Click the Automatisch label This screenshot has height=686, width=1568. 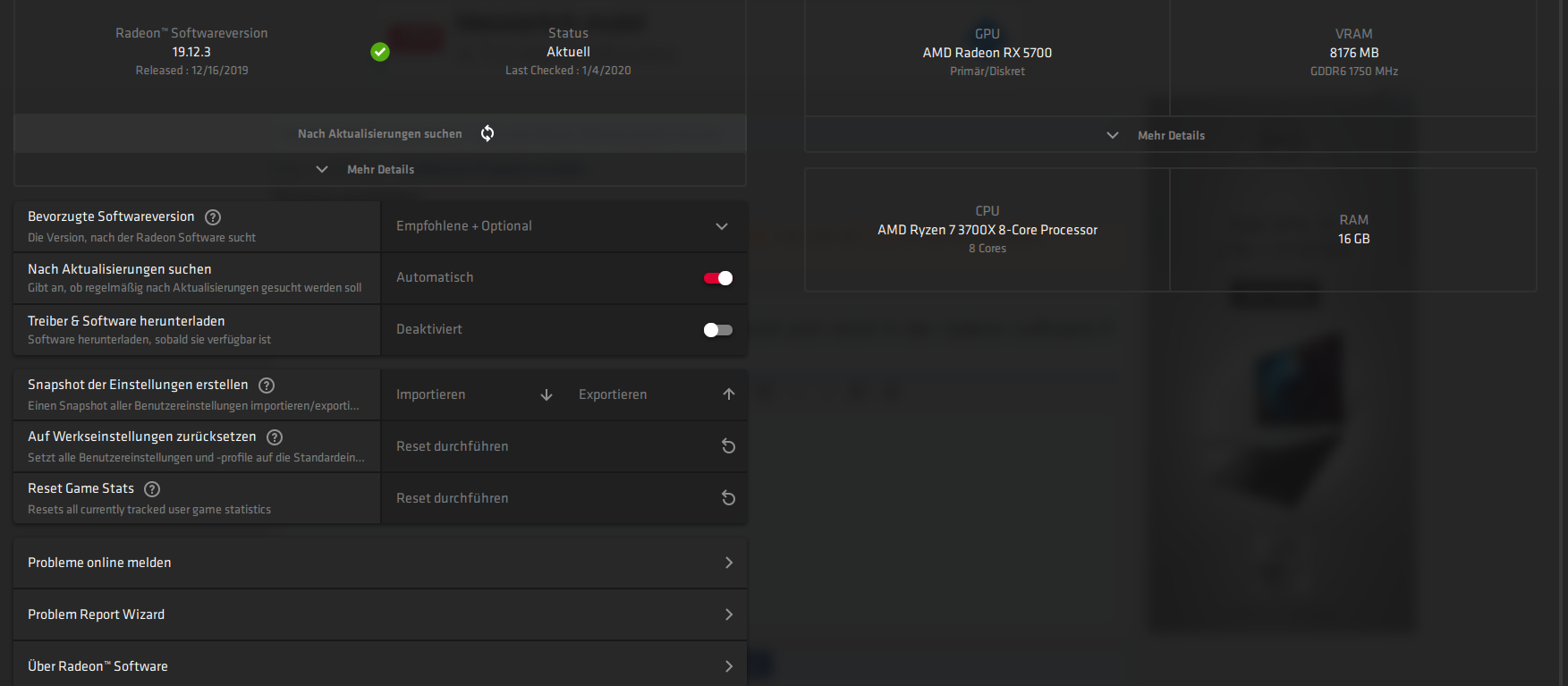pos(435,277)
